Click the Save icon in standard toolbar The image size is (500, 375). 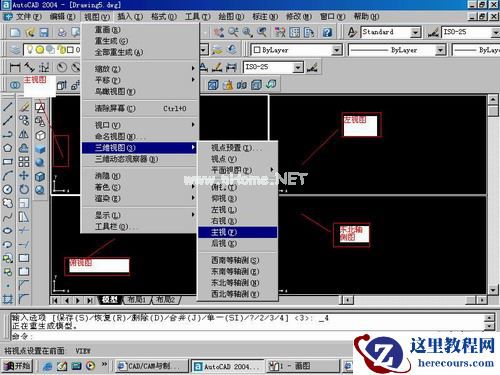[x=44, y=32]
